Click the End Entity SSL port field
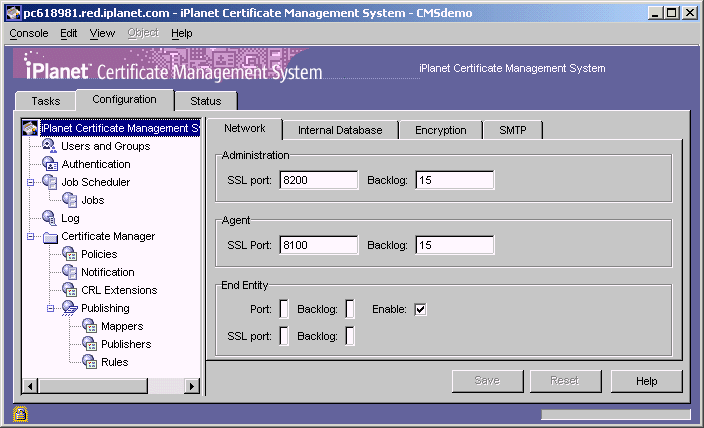Viewport: 704px width, 428px height. (284, 336)
